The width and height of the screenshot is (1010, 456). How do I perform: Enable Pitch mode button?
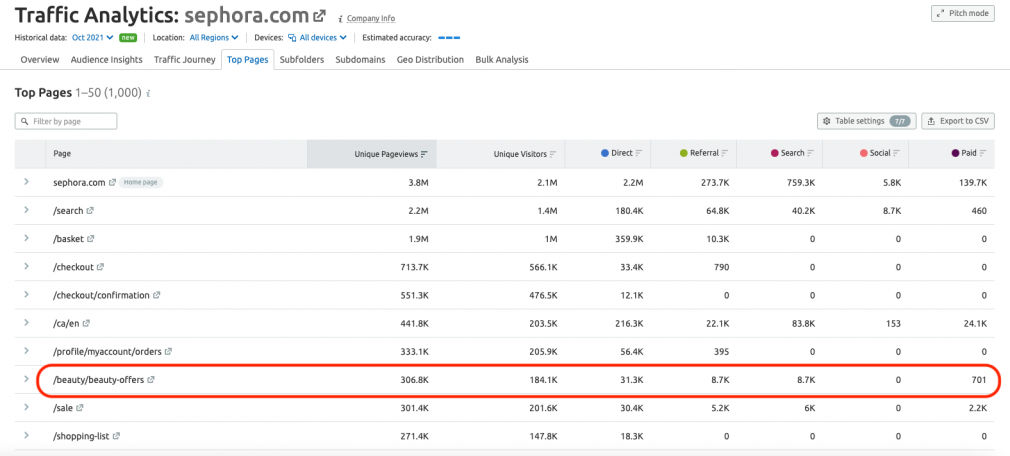pyautogui.click(x=962, y=13)
